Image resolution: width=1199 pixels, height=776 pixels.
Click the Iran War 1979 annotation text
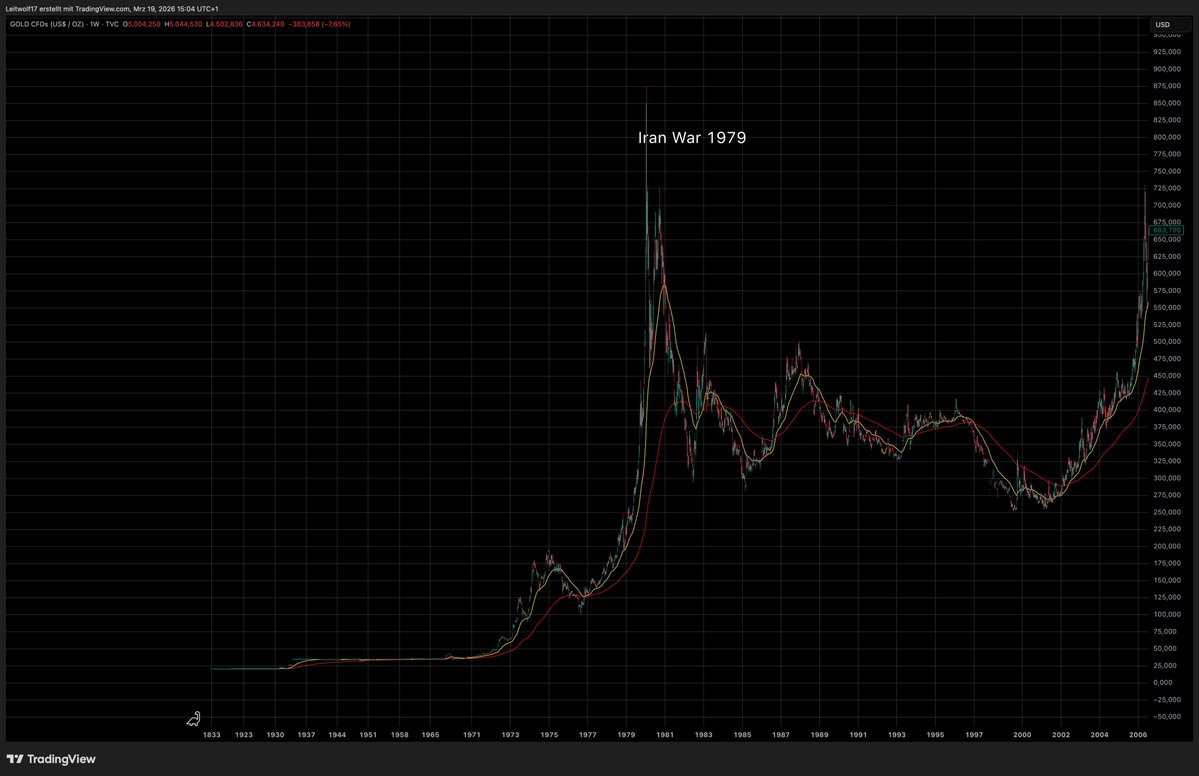pyautogui.click(x=693, y=137)
